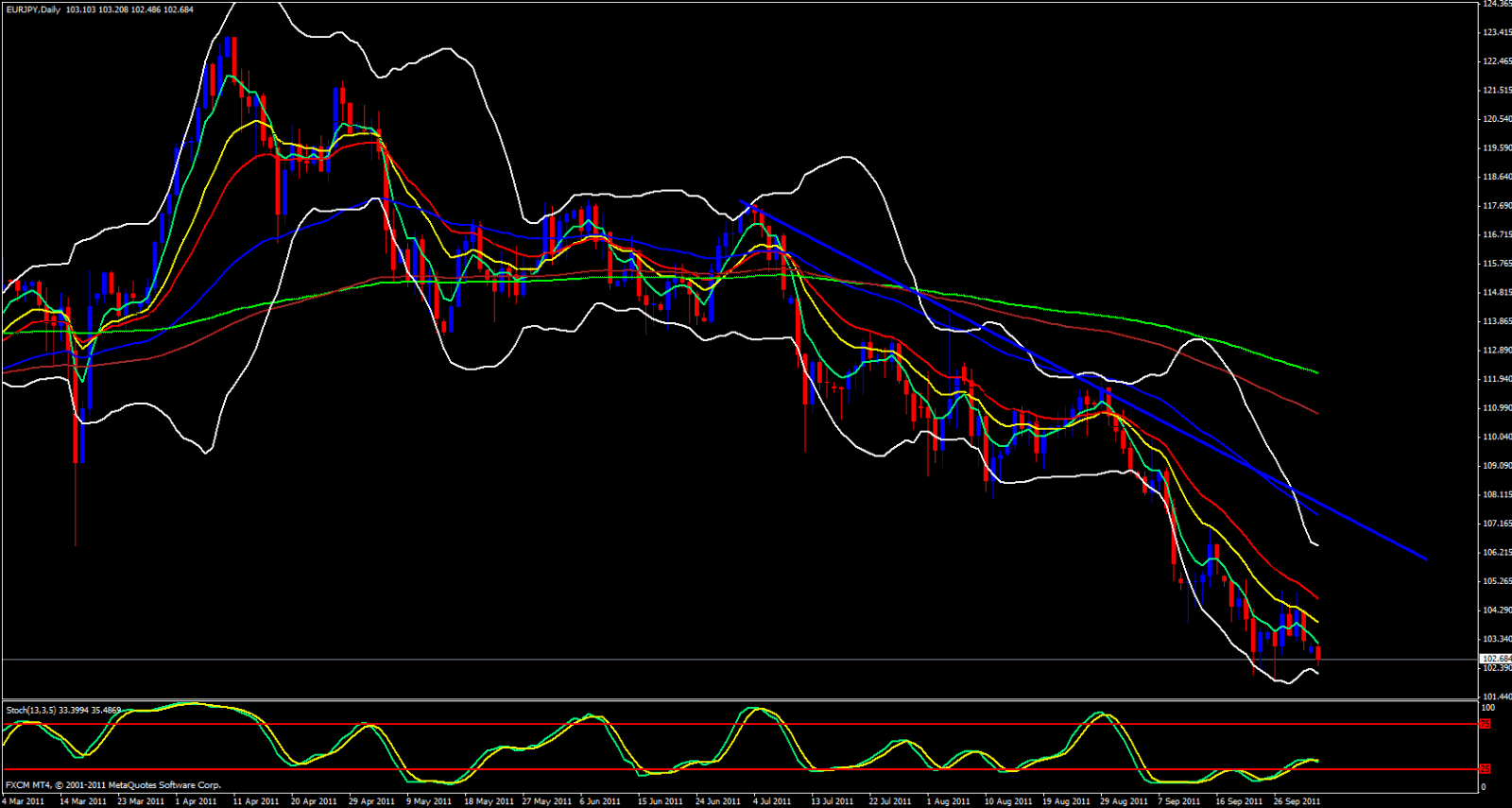Image resolution: width=1512 pixels, height=808 pixels.
Task: Click the 4 Jul 2011 date label
Action: (772, 801)
